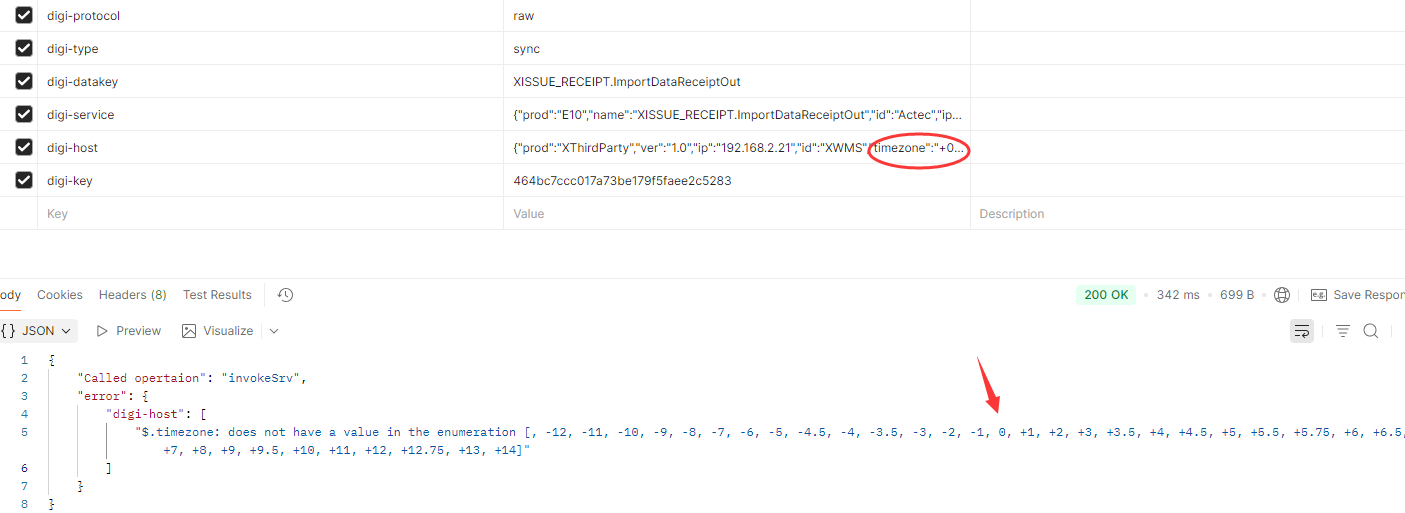1405x513 pixels.
Task: Toggle the digi-key header checkbox
Action: click(x=24, y=181)
